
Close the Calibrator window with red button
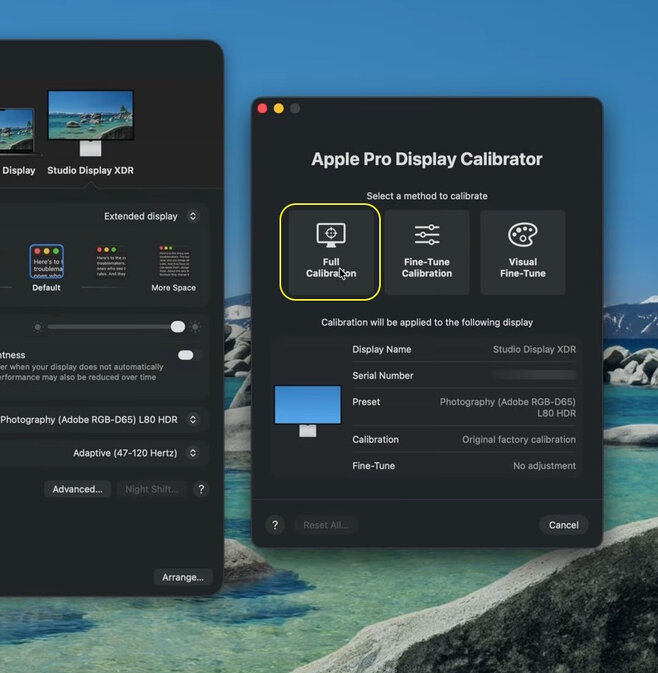tap(262, 109)
